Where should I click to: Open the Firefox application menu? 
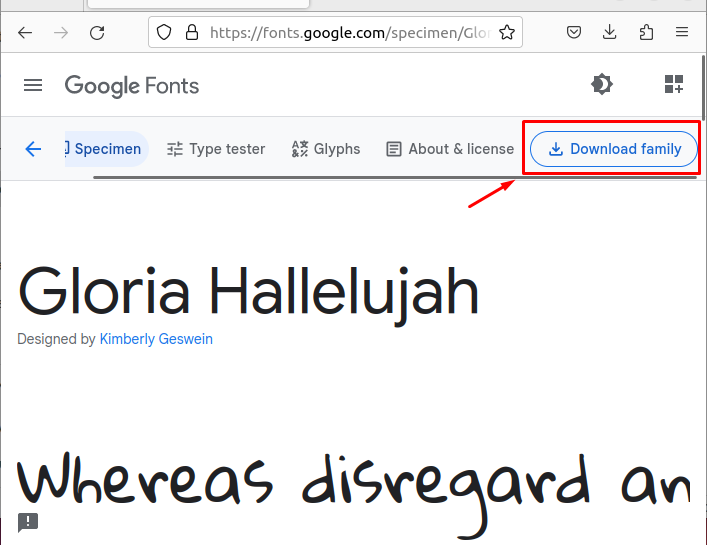tap(682, 32)
